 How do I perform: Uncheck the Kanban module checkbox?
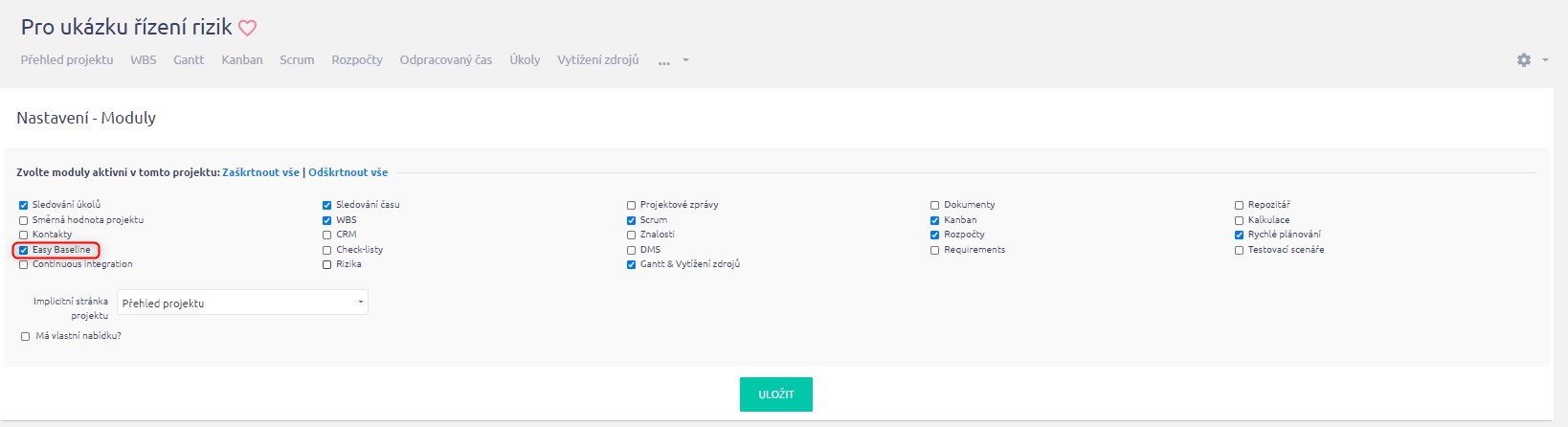(x=935, y=220)
